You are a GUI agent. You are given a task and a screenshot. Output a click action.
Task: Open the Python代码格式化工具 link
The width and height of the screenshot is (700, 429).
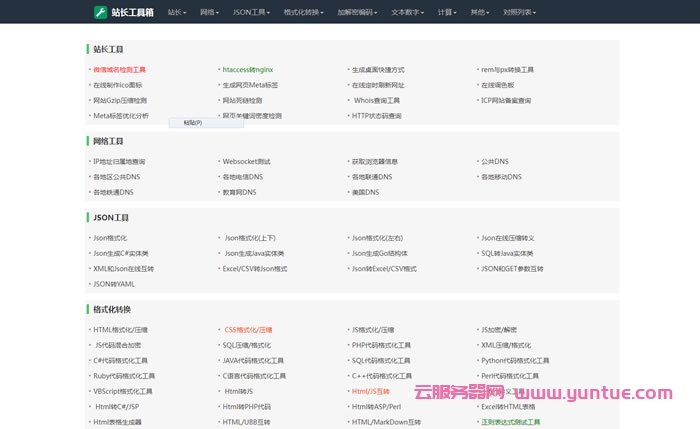click(x=515, y=360)
